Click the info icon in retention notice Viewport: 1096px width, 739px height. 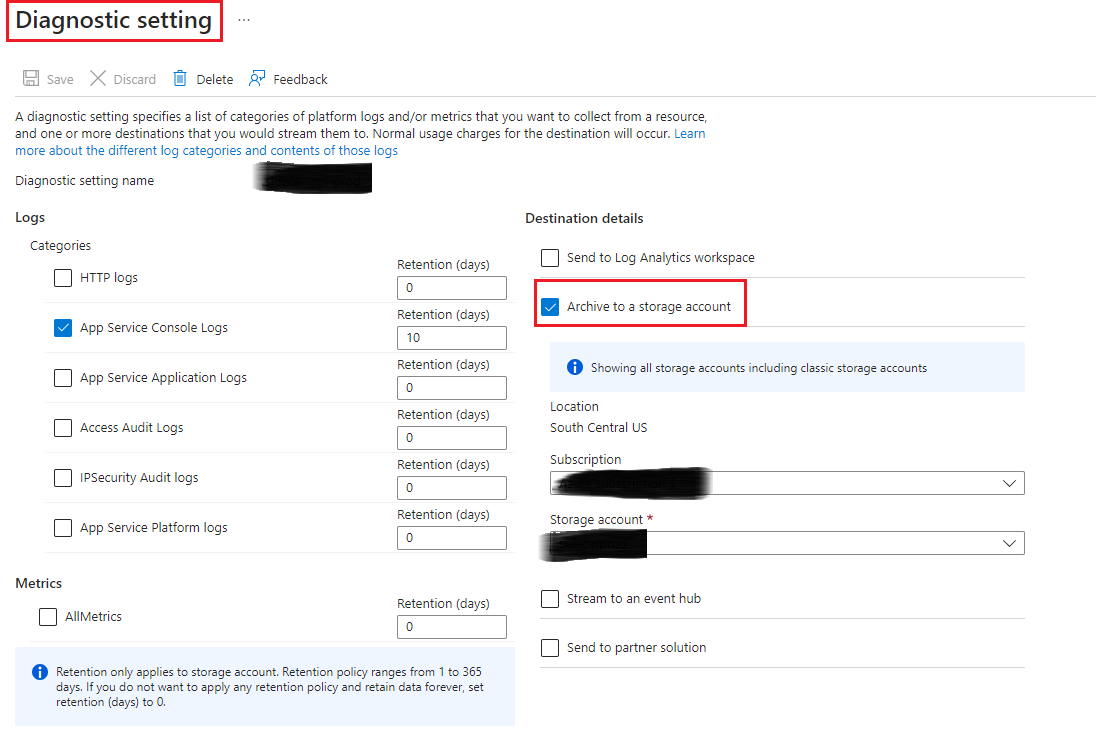(39, 672)
